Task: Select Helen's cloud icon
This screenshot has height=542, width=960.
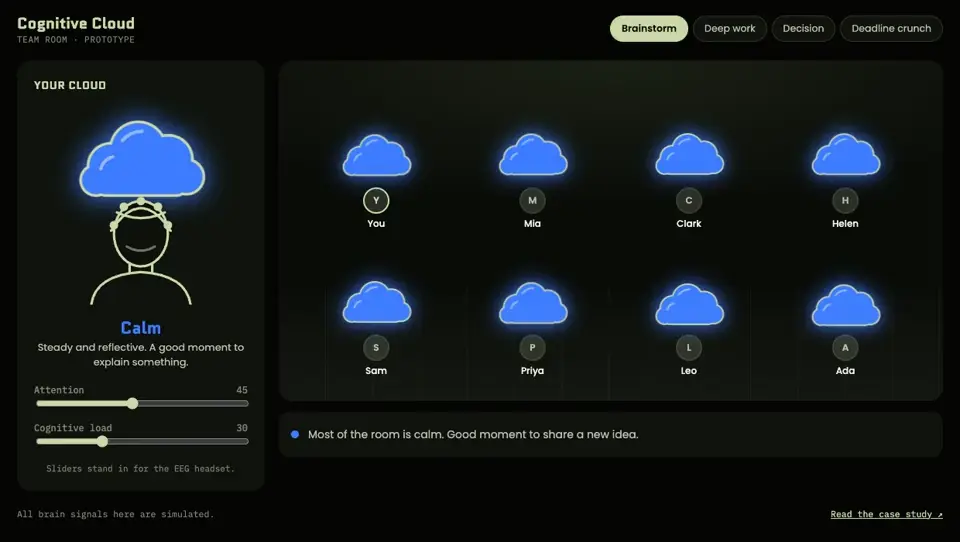Action: (846, 154)
